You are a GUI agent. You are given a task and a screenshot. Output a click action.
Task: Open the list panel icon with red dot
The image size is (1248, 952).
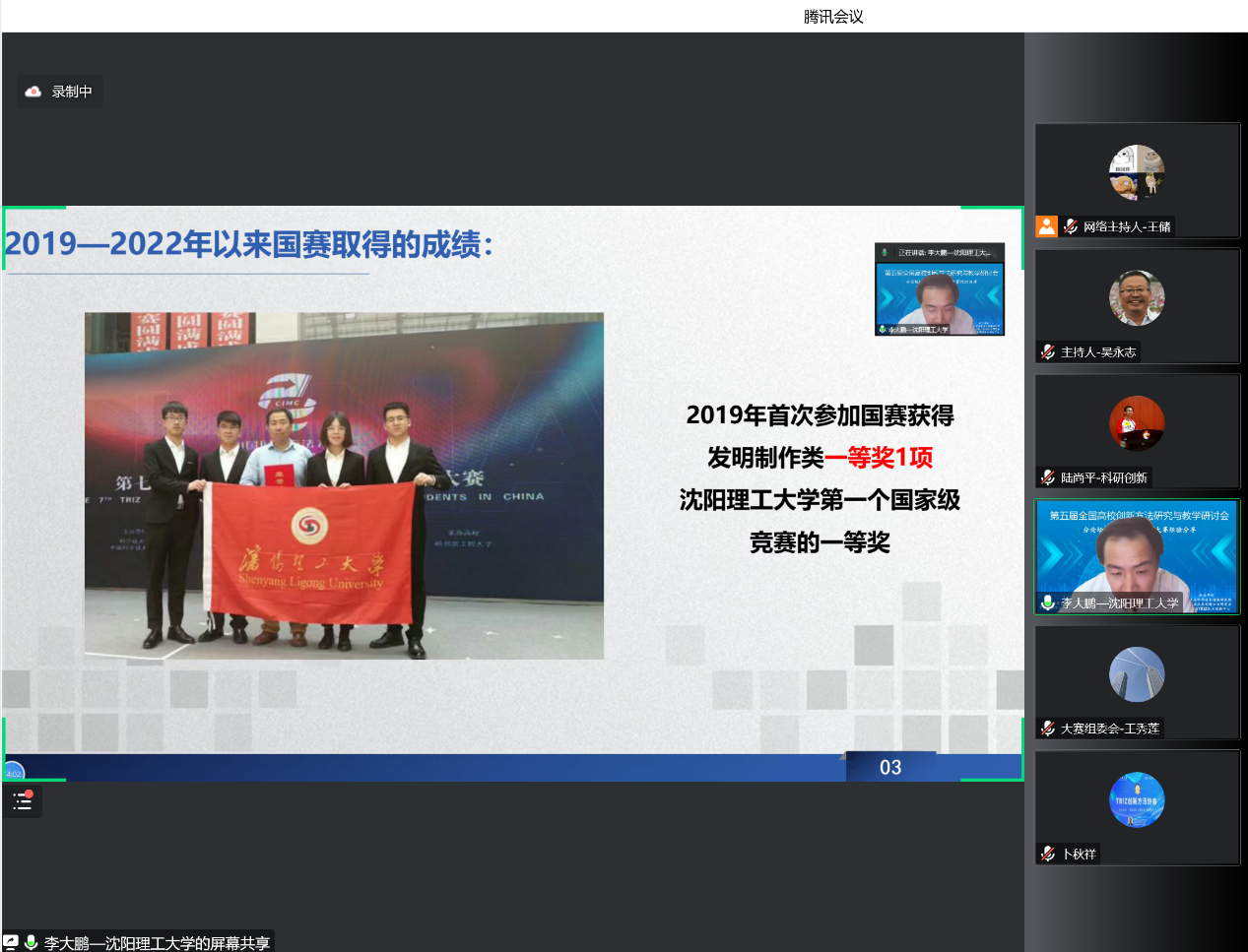23,801
